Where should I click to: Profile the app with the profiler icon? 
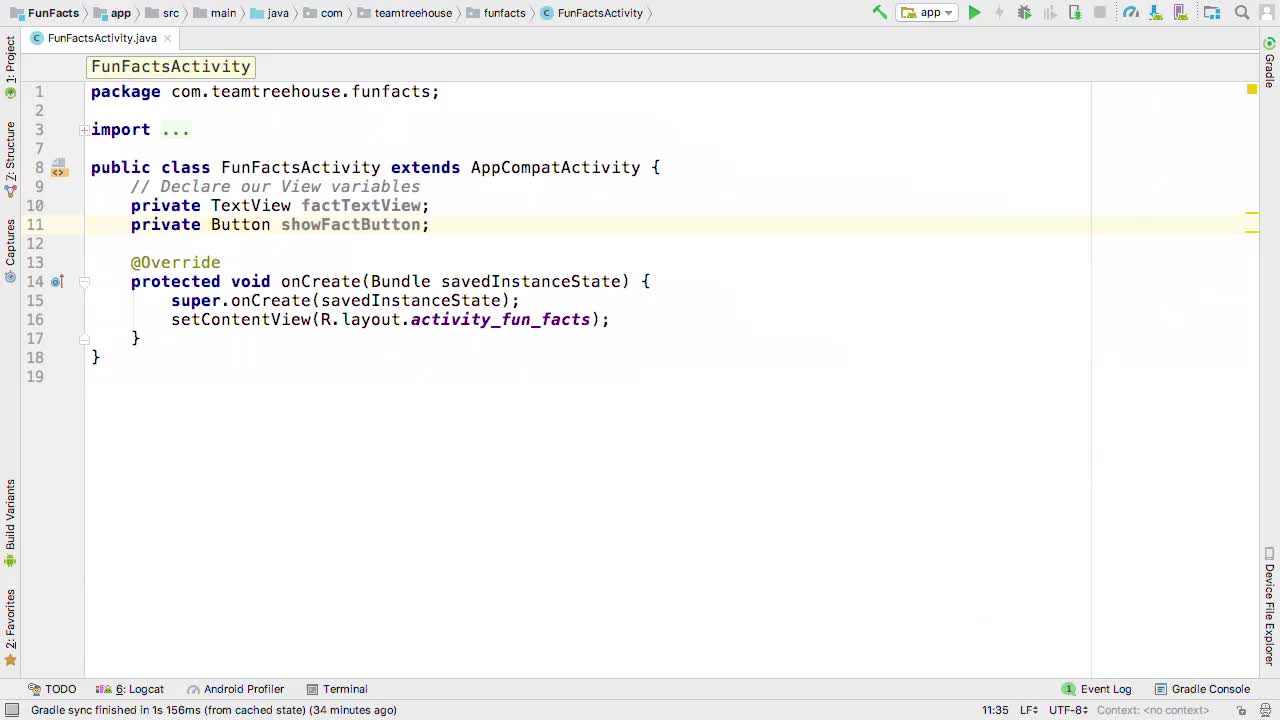tap(1130, 12)
